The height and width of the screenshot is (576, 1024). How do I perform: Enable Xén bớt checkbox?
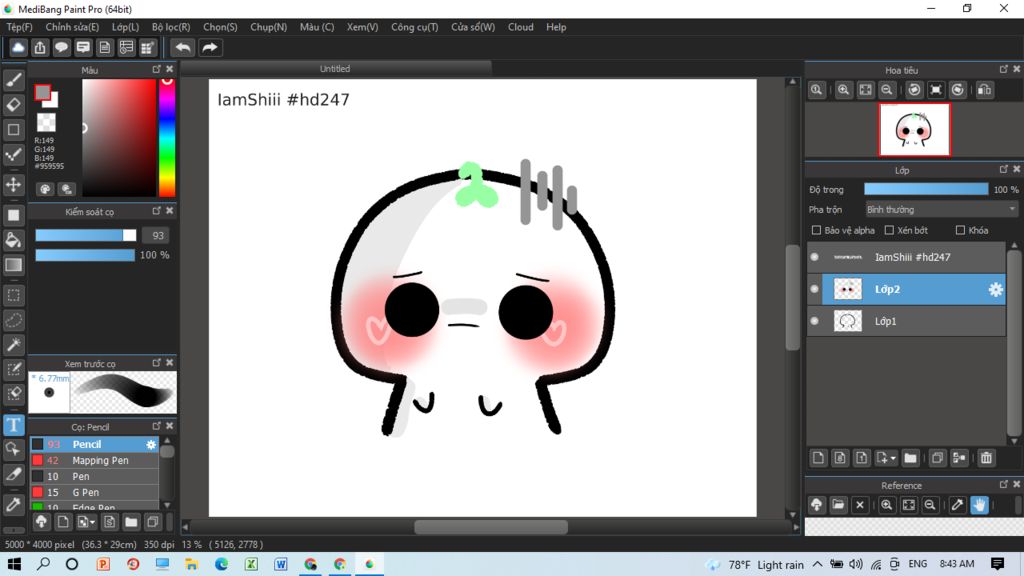[x=889, y=230]
